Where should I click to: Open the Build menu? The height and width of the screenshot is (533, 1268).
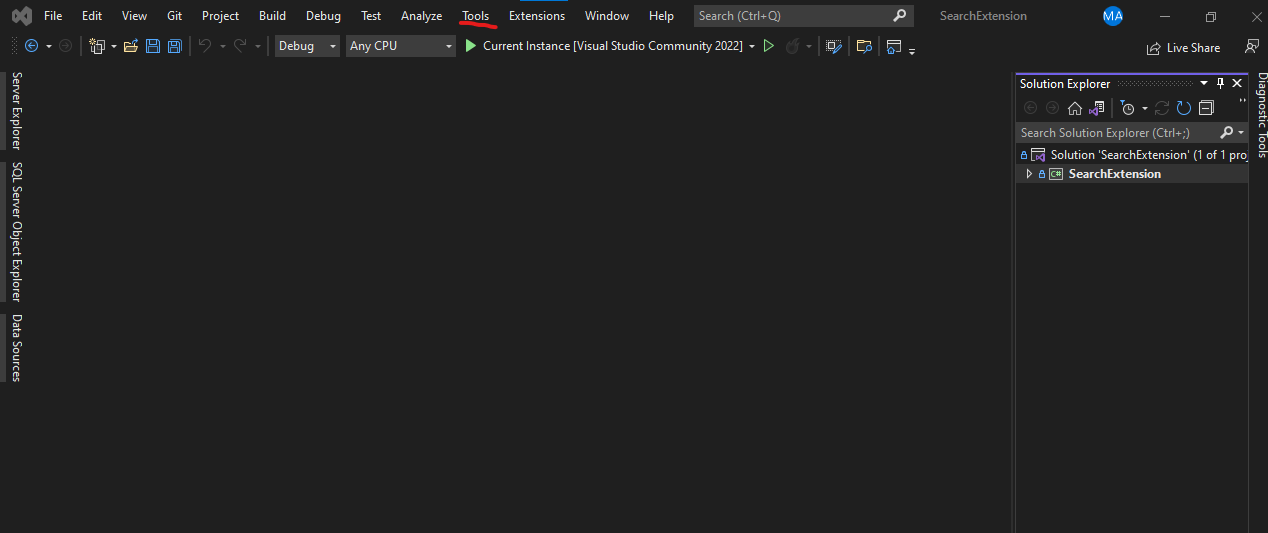[272, 16]
